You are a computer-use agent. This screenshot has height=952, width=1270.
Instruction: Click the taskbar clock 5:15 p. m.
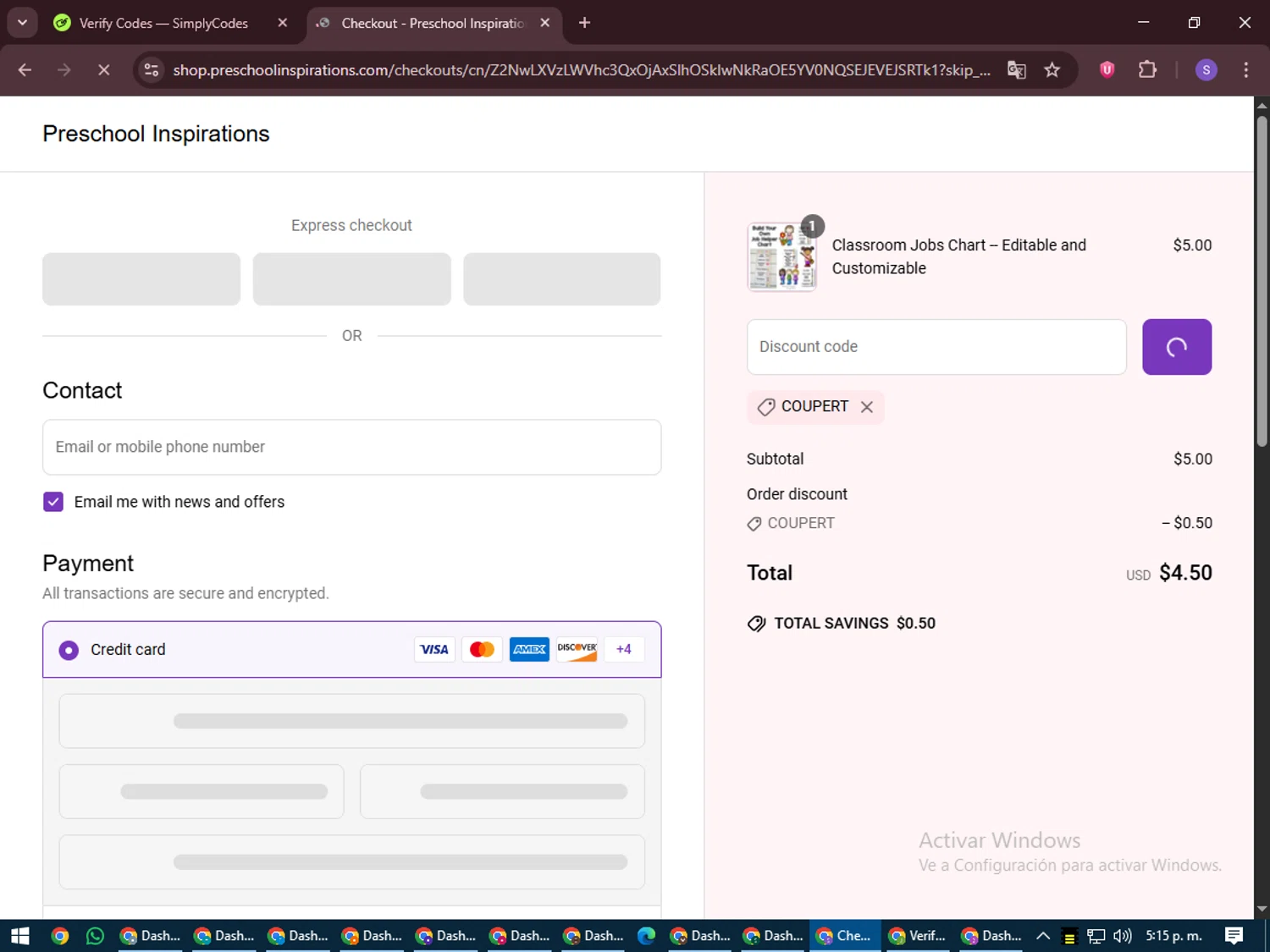click(x=1173, y=936)
